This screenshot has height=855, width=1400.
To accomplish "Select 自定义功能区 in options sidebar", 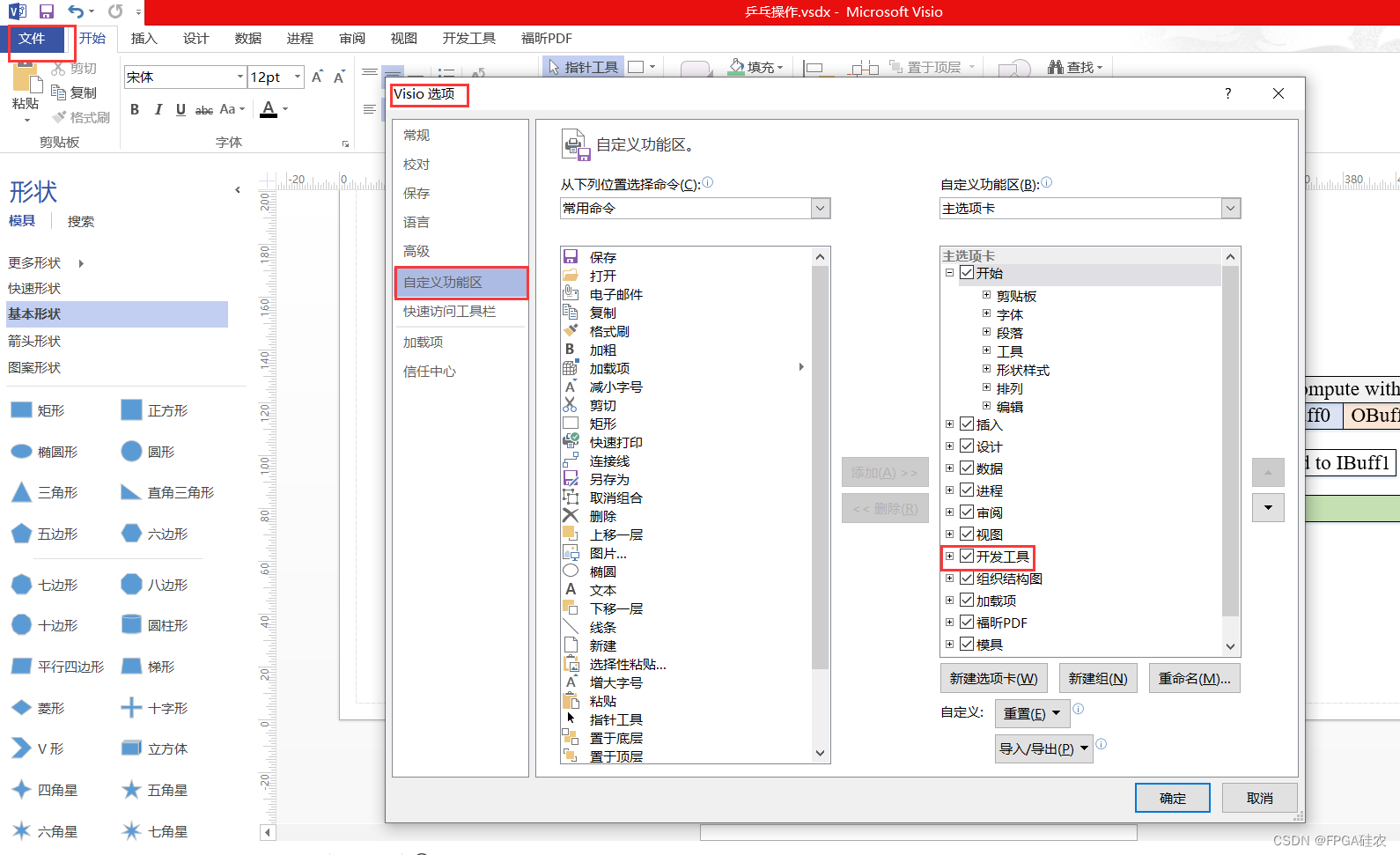I will coord(461,283).
